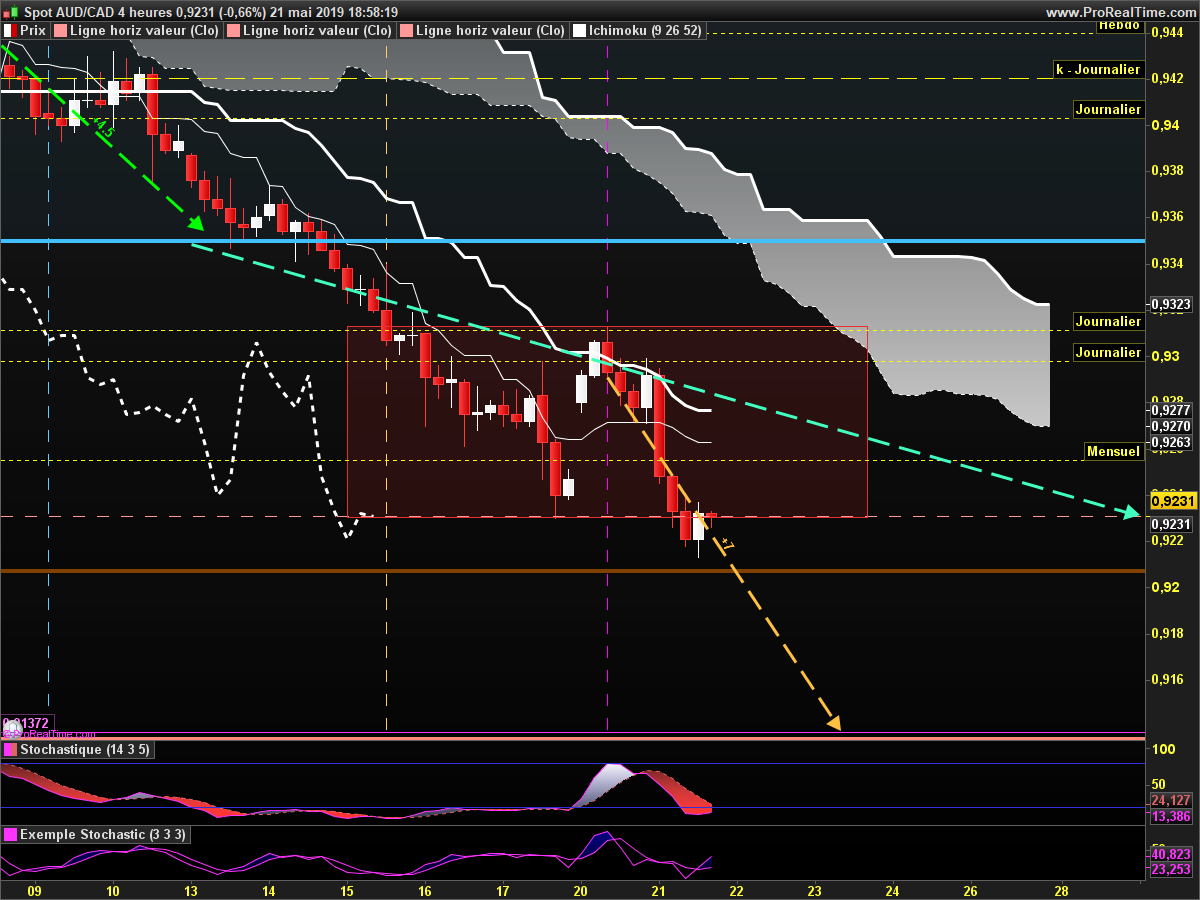This screenshot has width=1200, height=900.
Task: Click the 0,944 price axis value
Action: point(1166,32)
